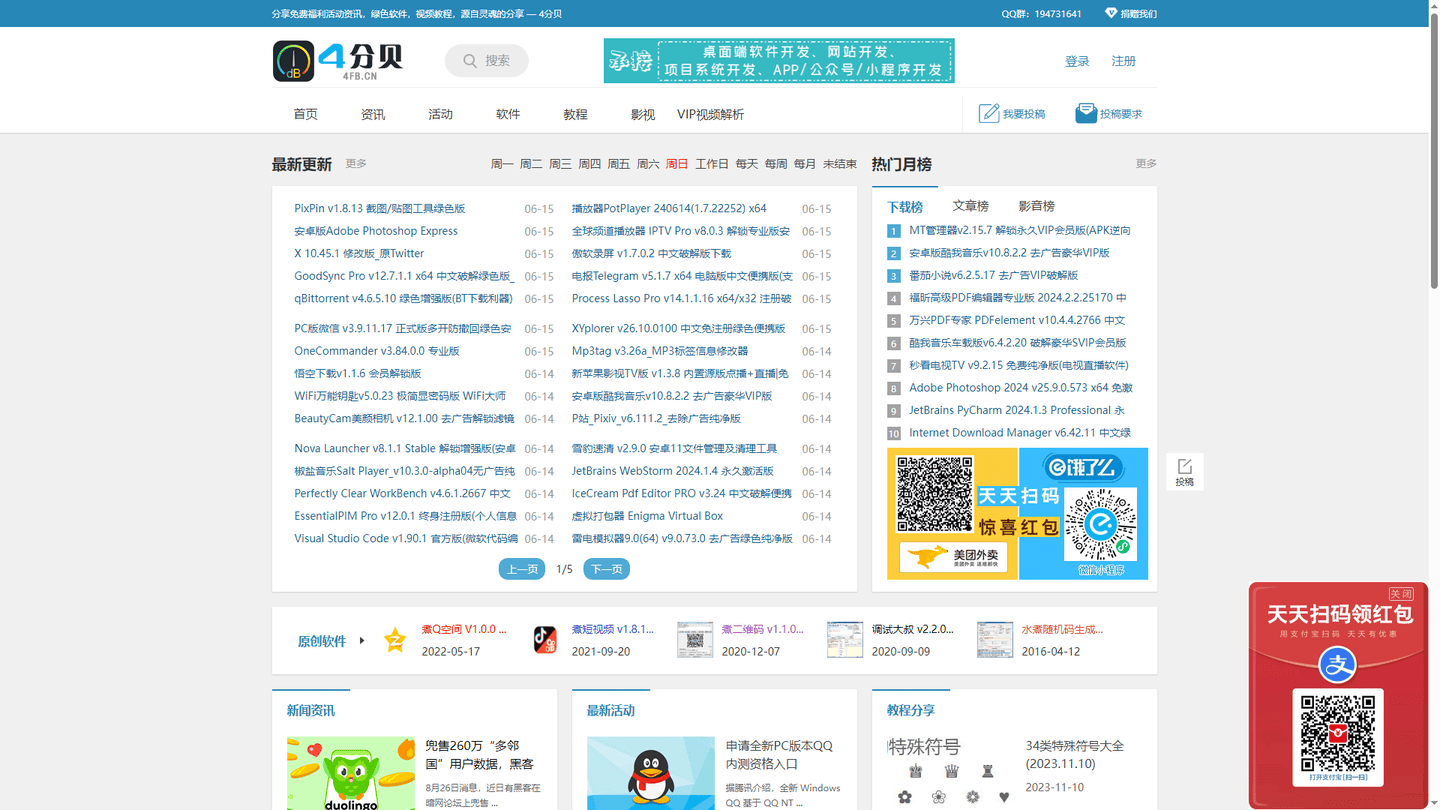Screen dimensions: 1440x810
Task: Switch to the 下载榜 tab
Action: [x=905, y=207]
